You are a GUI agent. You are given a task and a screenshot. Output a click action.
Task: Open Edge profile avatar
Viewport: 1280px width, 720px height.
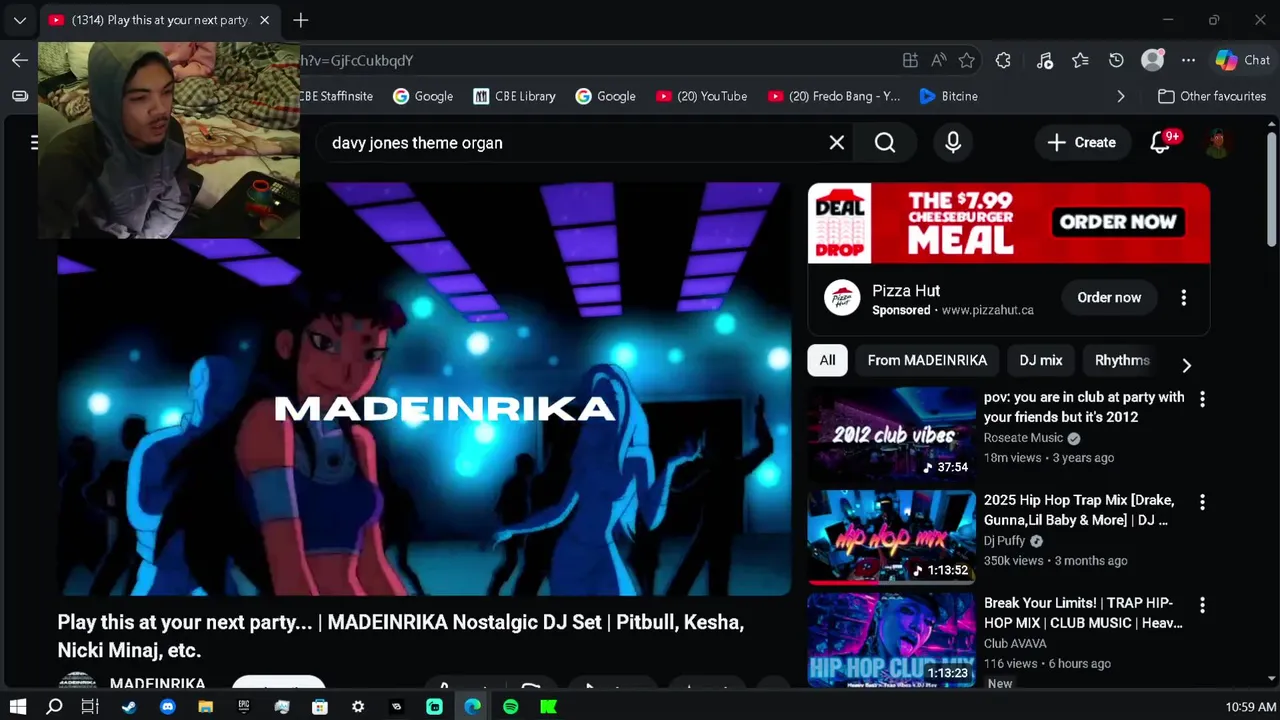pyautogui.click(x=1153, y=60)
